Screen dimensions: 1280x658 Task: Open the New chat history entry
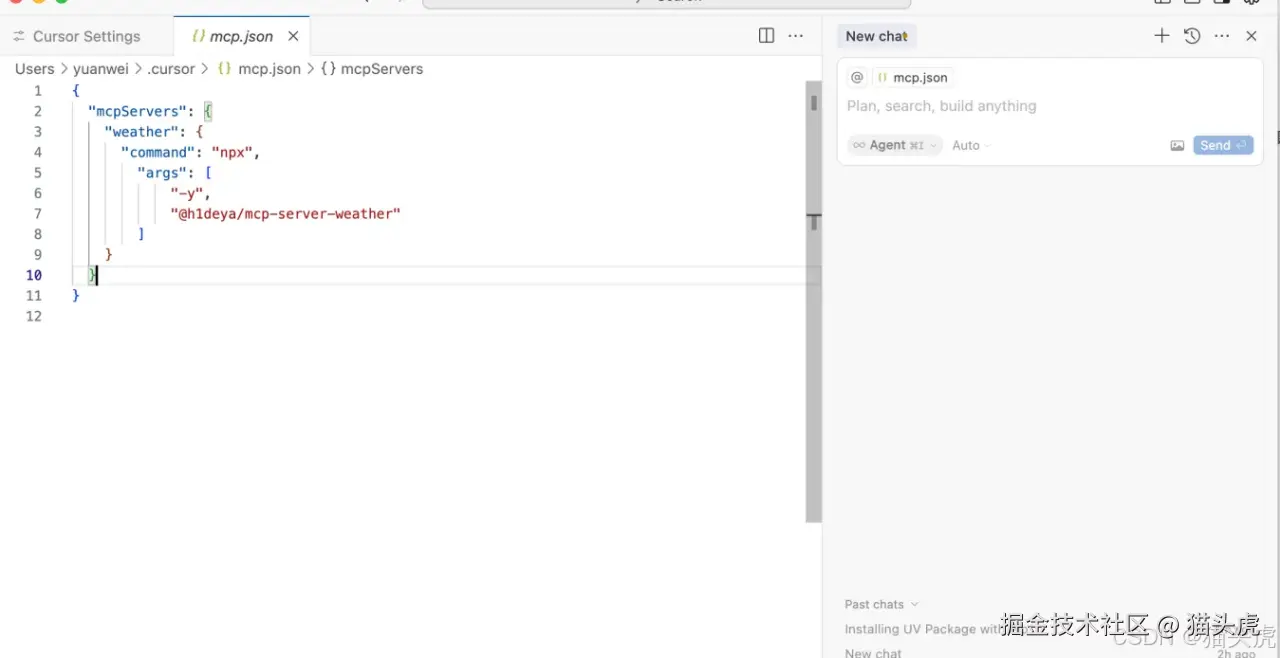tap(873, 652)
